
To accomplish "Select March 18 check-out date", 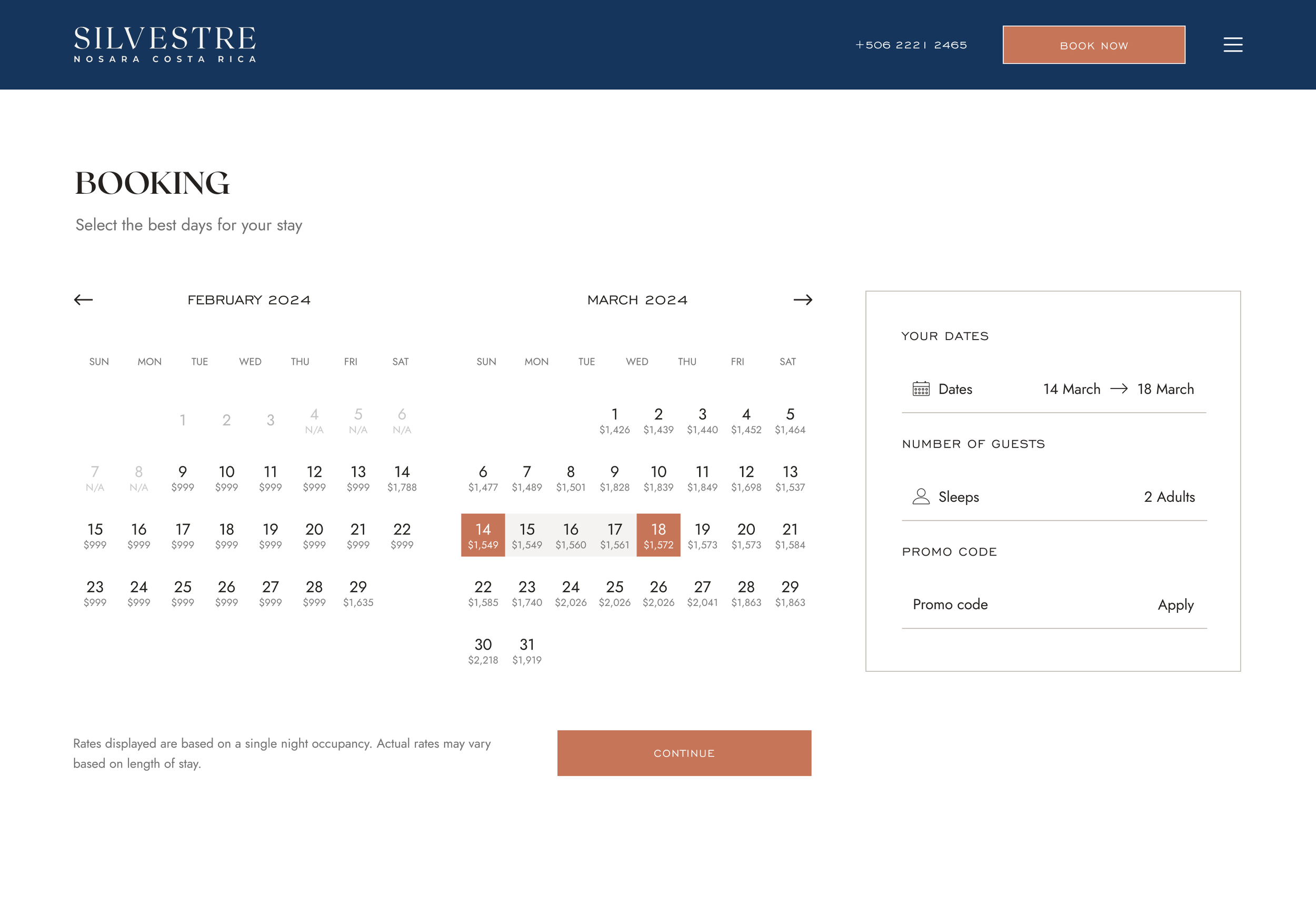I will click(659, 535).
